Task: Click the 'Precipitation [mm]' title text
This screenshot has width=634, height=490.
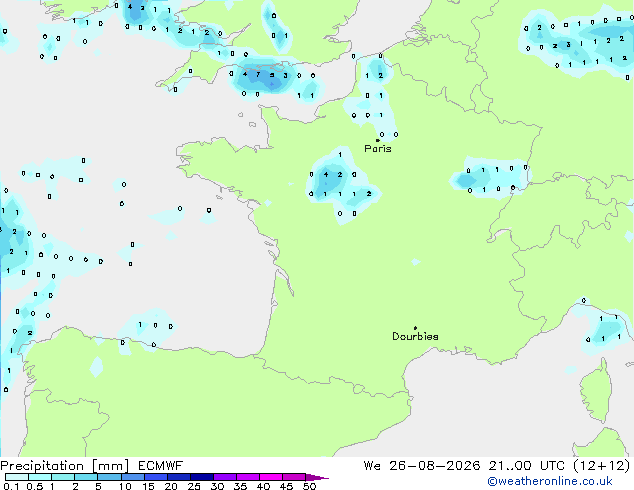Action: point(64,466)
